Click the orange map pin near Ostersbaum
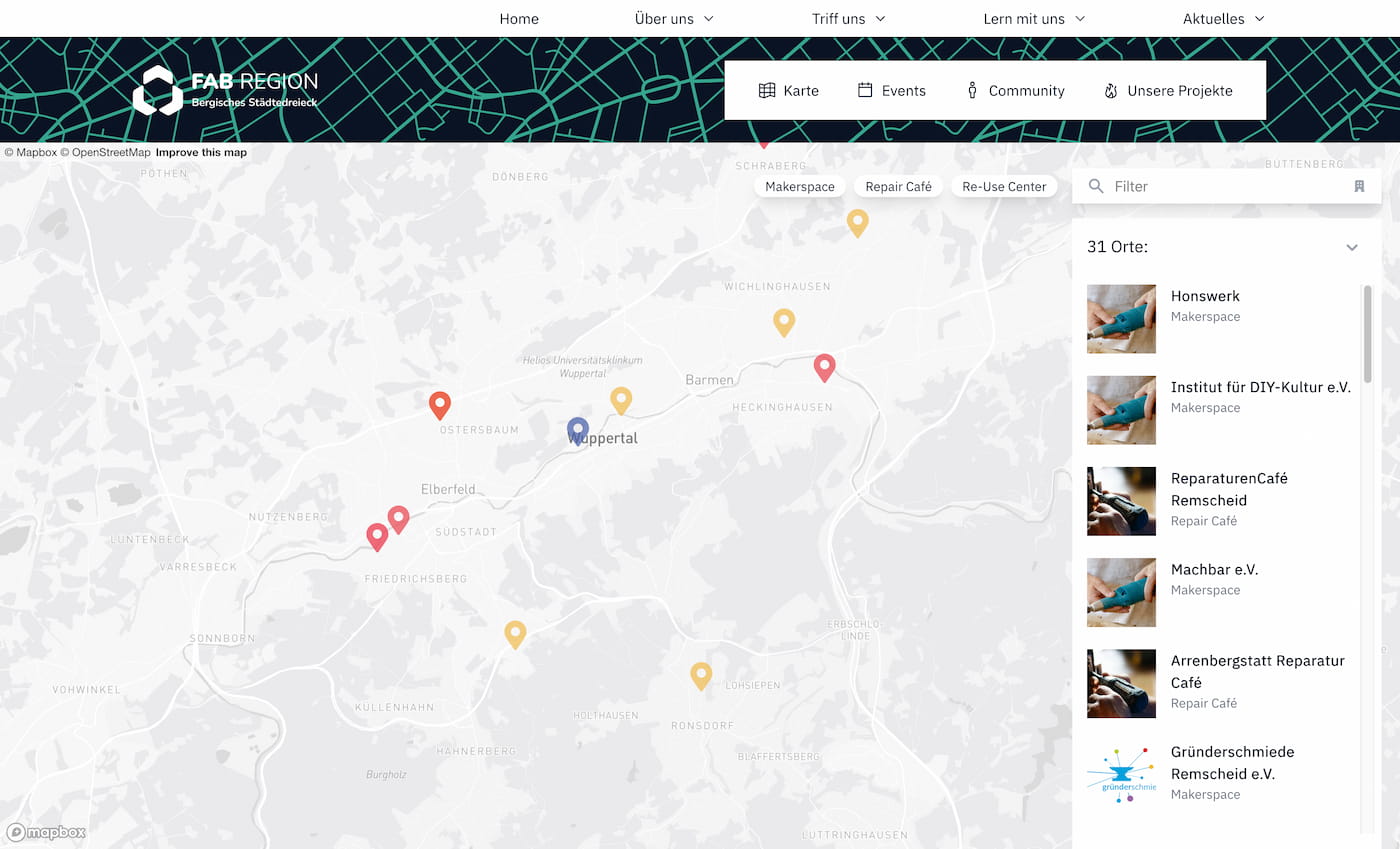1400x849 pixels. [439, 405]
